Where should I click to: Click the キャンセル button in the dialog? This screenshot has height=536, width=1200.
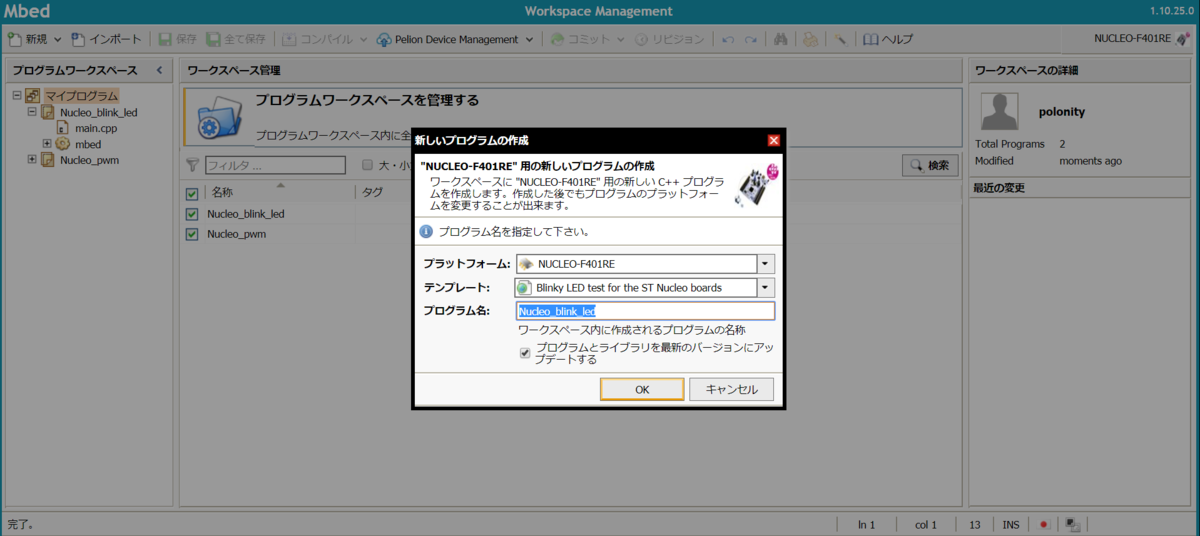point(731,389)
